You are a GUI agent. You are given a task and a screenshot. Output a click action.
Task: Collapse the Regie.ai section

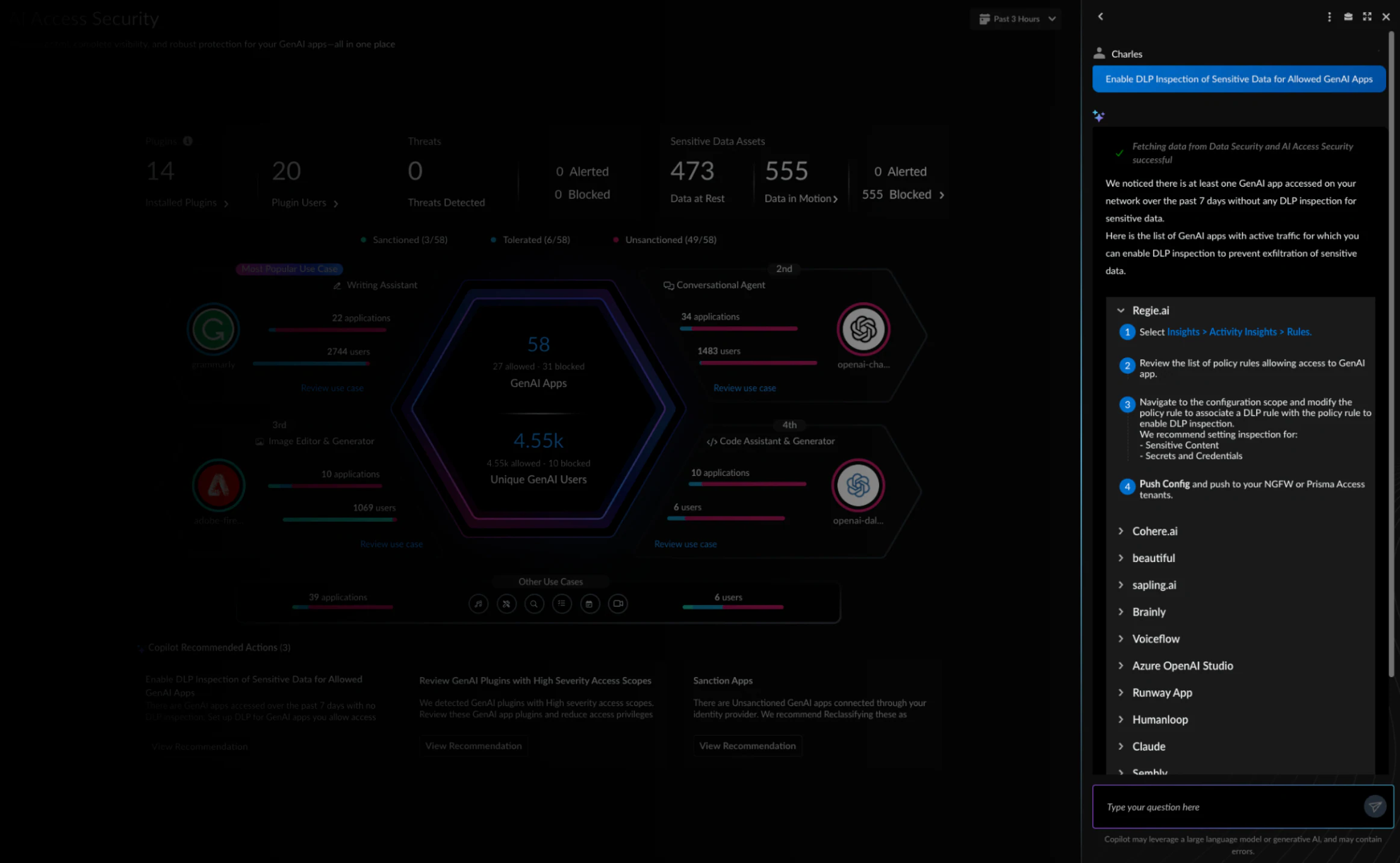[1121, 311]
